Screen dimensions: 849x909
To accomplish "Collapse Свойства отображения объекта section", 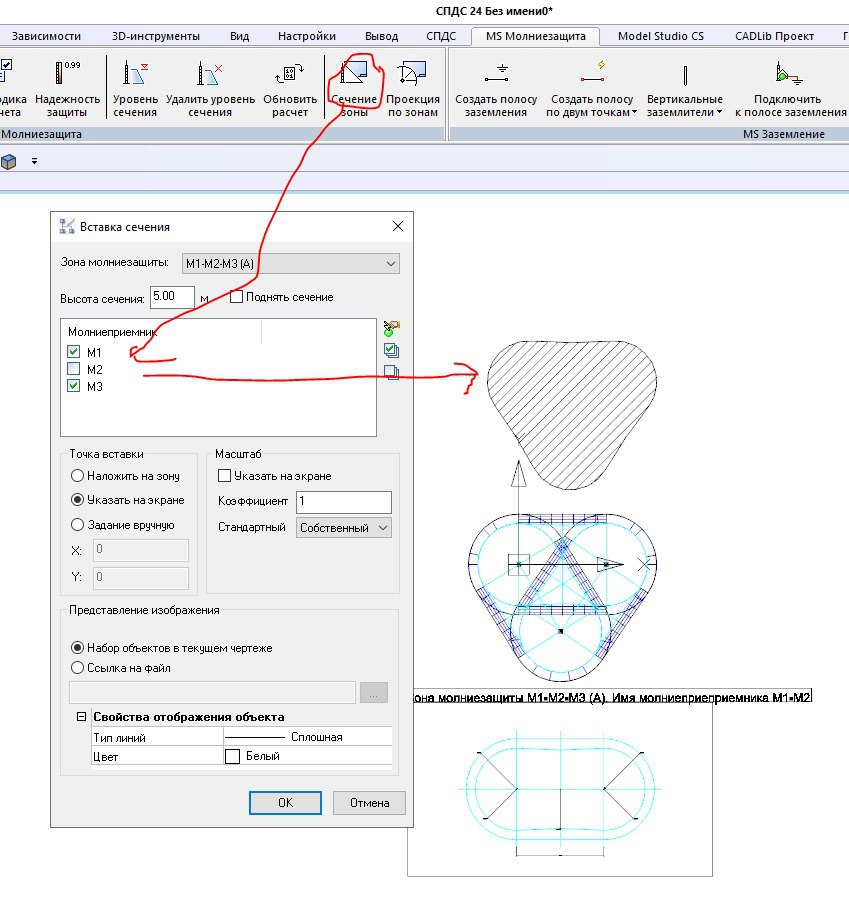I will 81,717.
